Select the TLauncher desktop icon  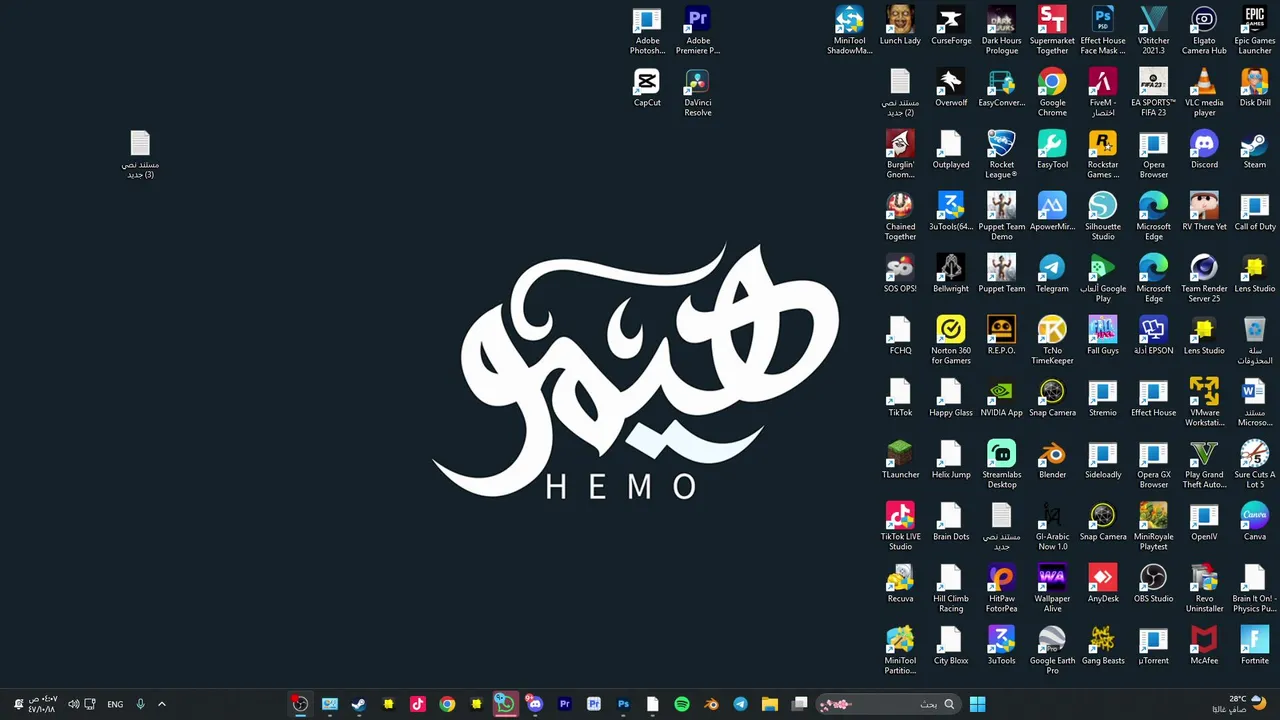point(900,460)
